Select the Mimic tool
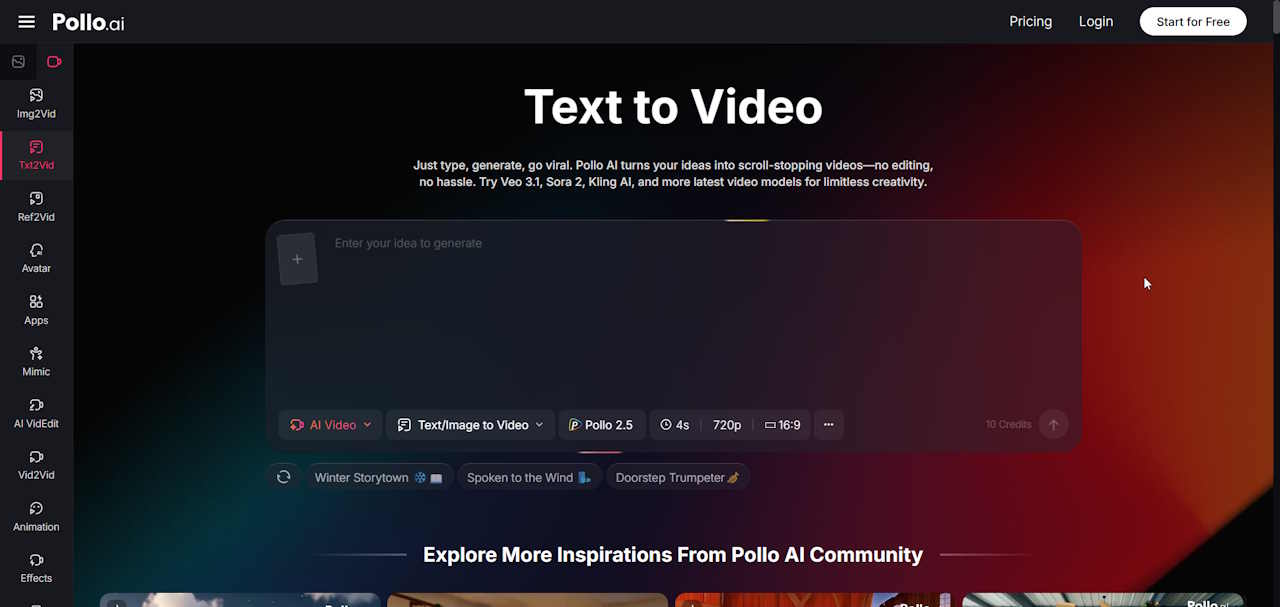Viewport: 1280px width, 607px height. pos(36,361)
